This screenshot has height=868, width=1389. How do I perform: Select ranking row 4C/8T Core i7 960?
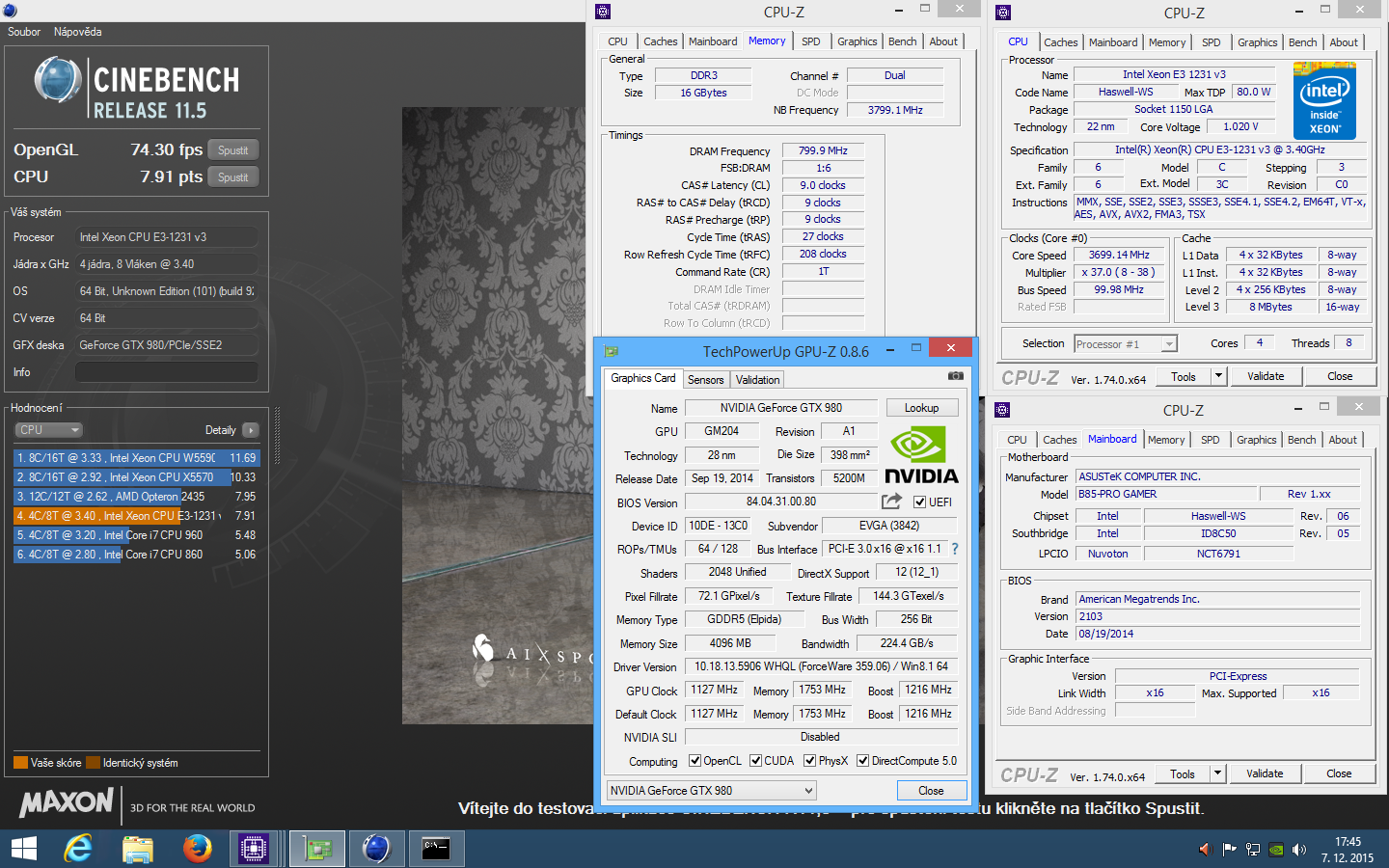point(137,535)
